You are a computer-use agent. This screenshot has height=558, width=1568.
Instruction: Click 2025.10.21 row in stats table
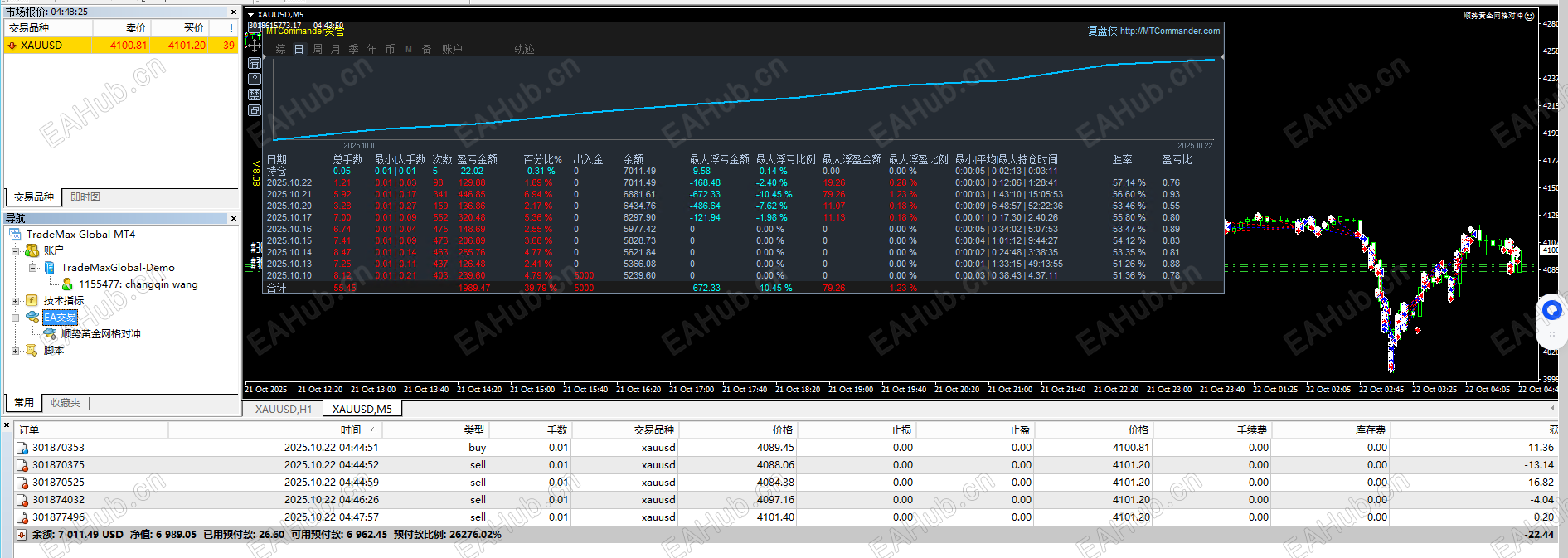coord(742,194)
